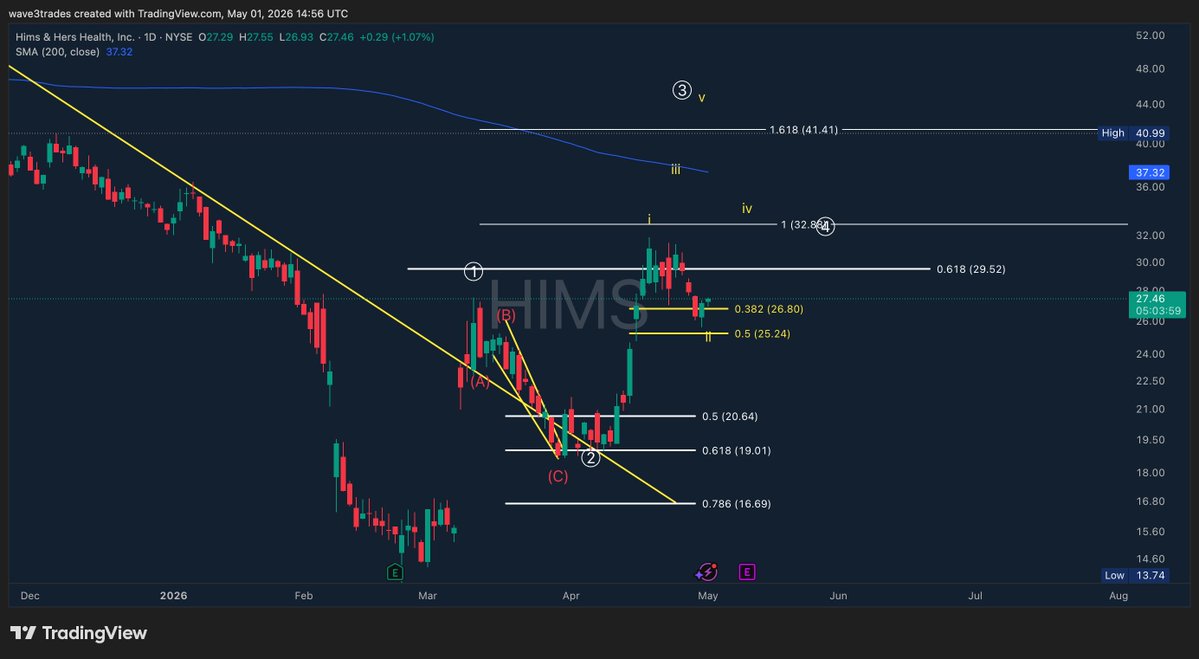Click the Apr label on time axis

point(570,596)
